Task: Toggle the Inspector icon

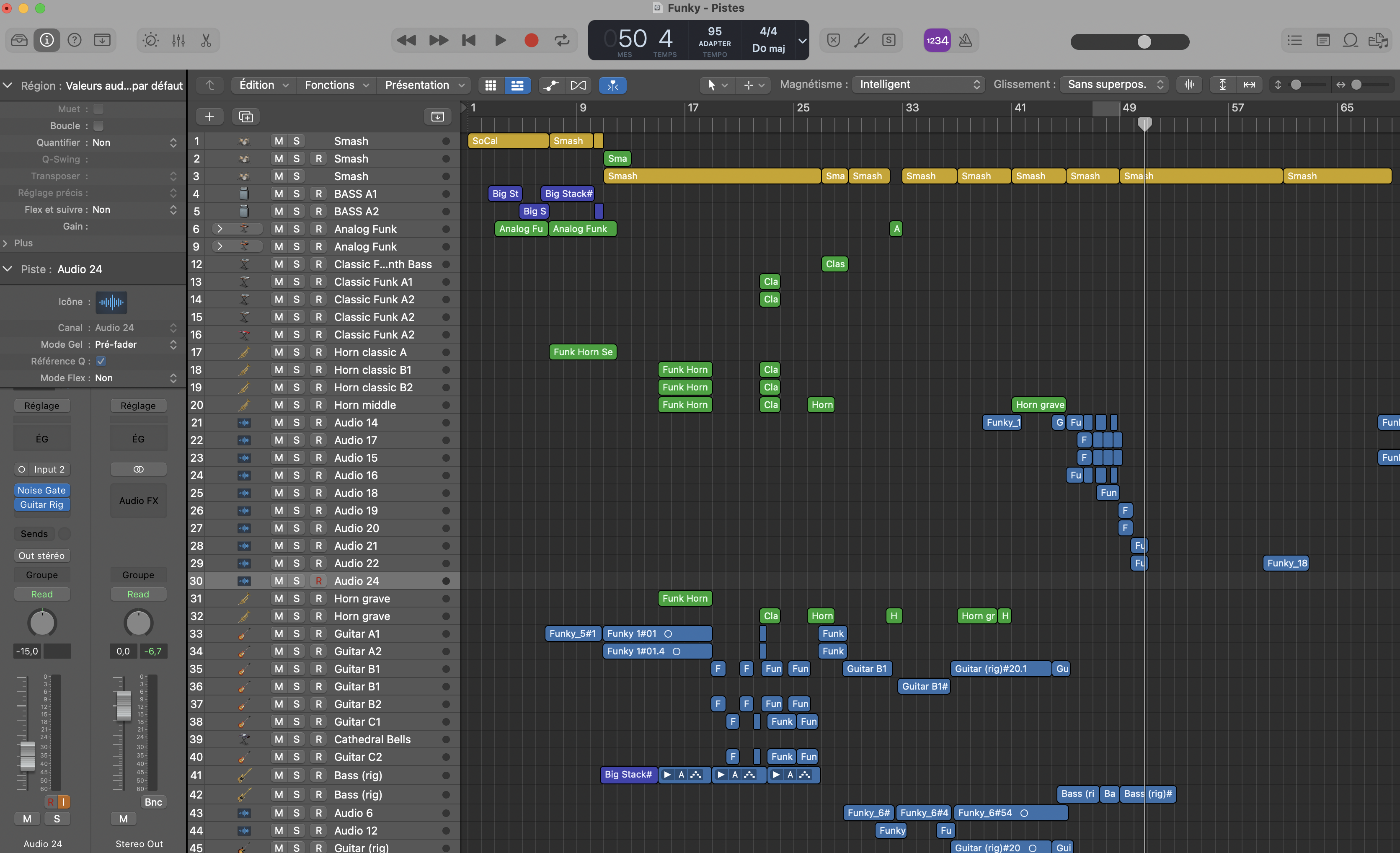Action: click(x=46, y=40)
